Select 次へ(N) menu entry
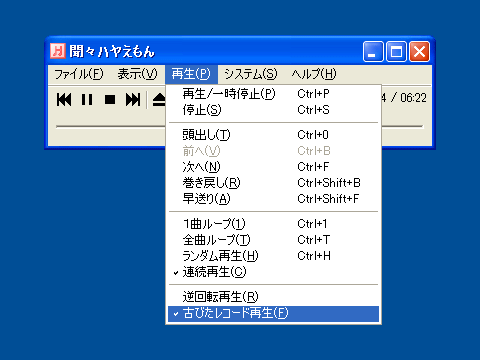Viewport: 480px width, 360px height. click(x=273, y=167)
